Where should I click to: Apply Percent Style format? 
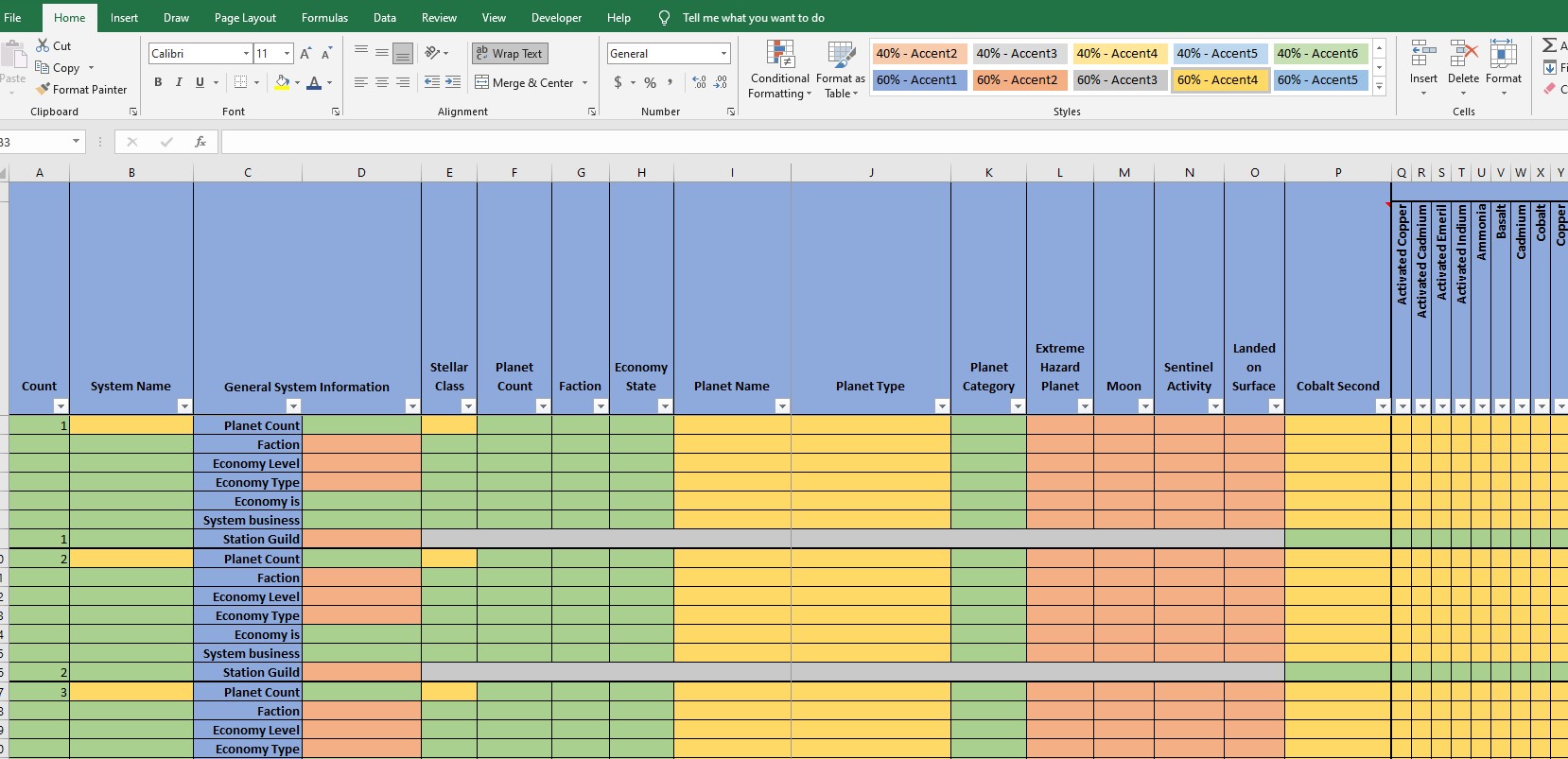[650, 82]
